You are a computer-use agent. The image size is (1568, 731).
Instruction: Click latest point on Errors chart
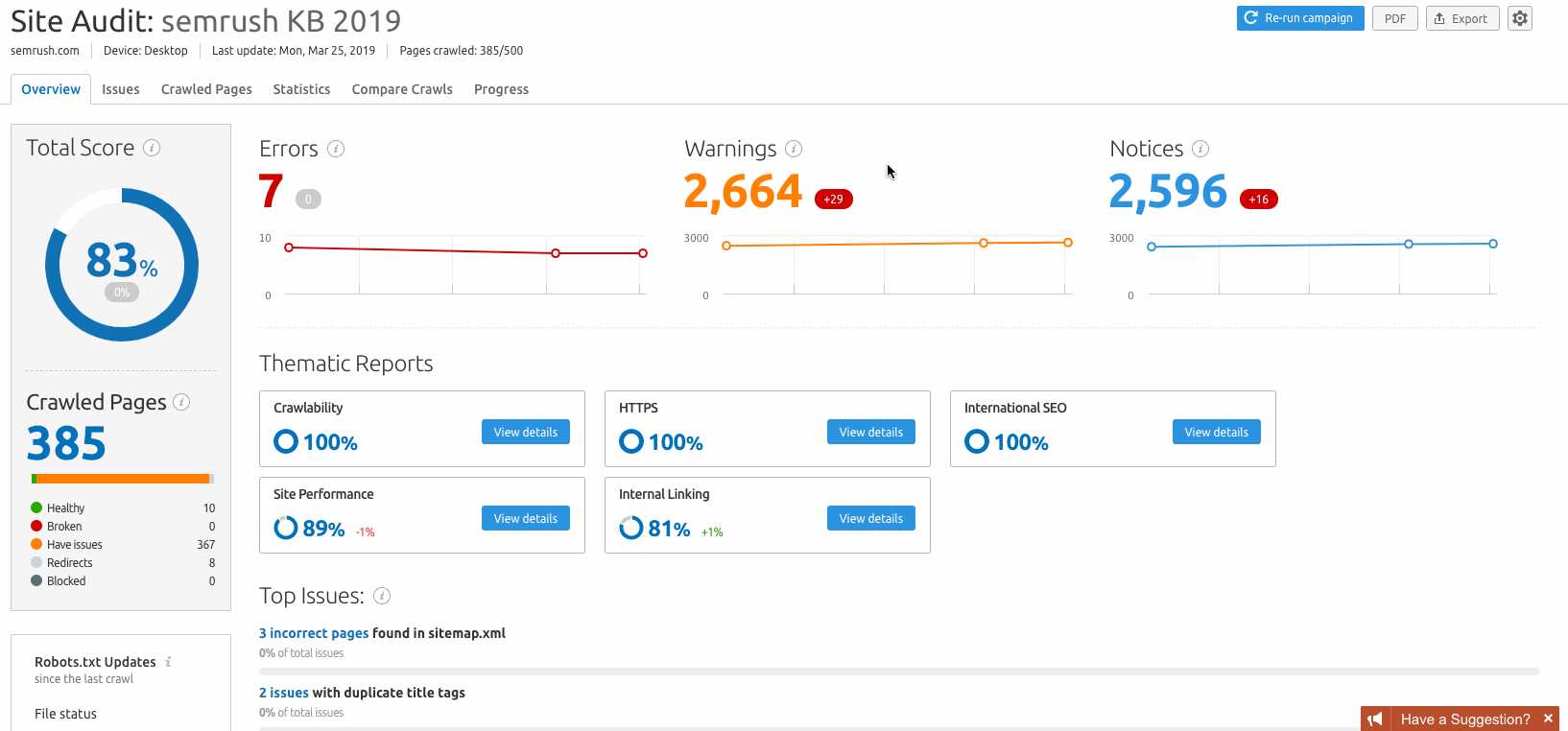(643, 253)
